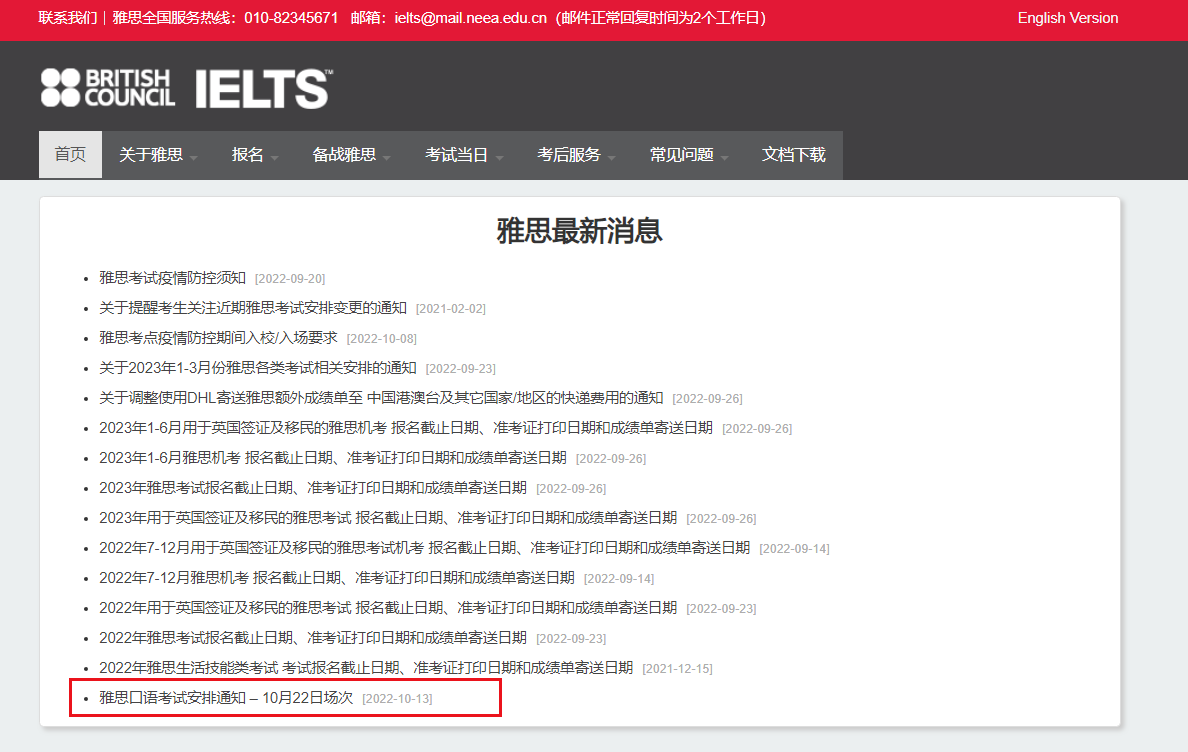Open 2022年7-12月用于英国签证及移民的雅思考试机考 link
This screenshot has width=1188, height=752.
(424, 548)
